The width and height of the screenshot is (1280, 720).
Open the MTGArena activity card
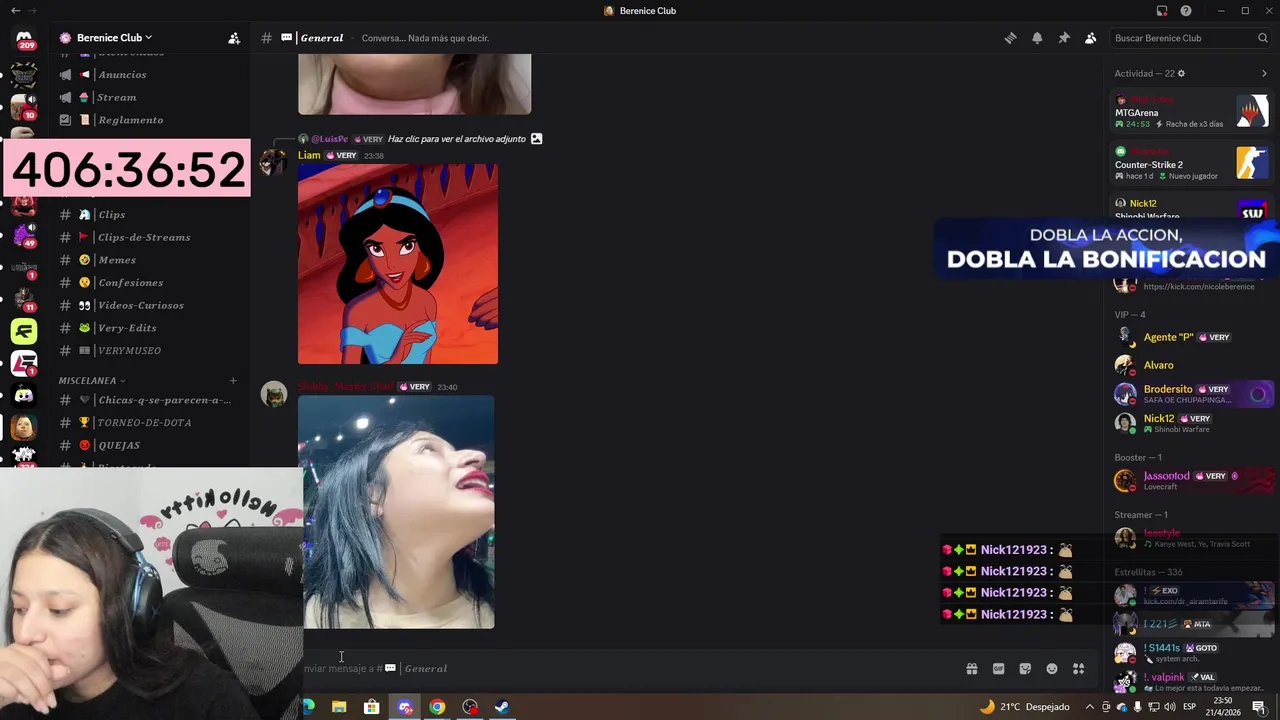click(1191, 112)
